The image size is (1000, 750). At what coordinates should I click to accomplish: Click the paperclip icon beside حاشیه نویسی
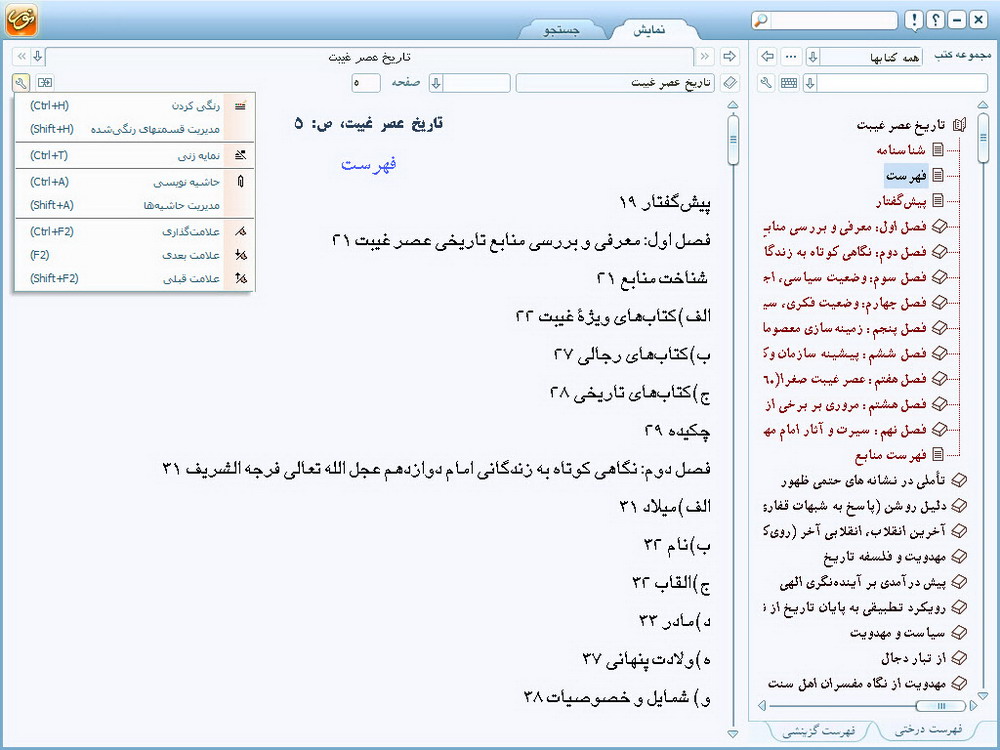240,182
